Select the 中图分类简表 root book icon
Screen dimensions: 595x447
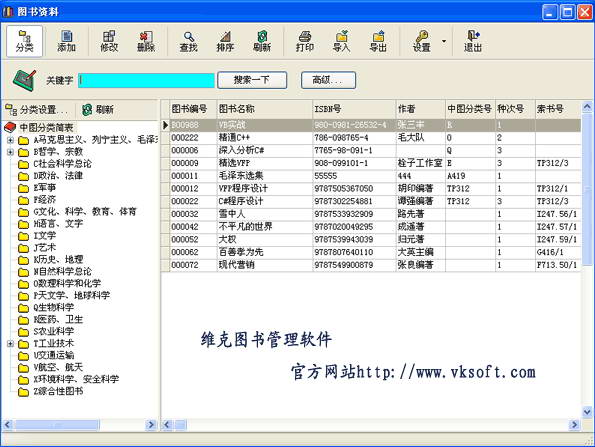(x=10, y=127)
